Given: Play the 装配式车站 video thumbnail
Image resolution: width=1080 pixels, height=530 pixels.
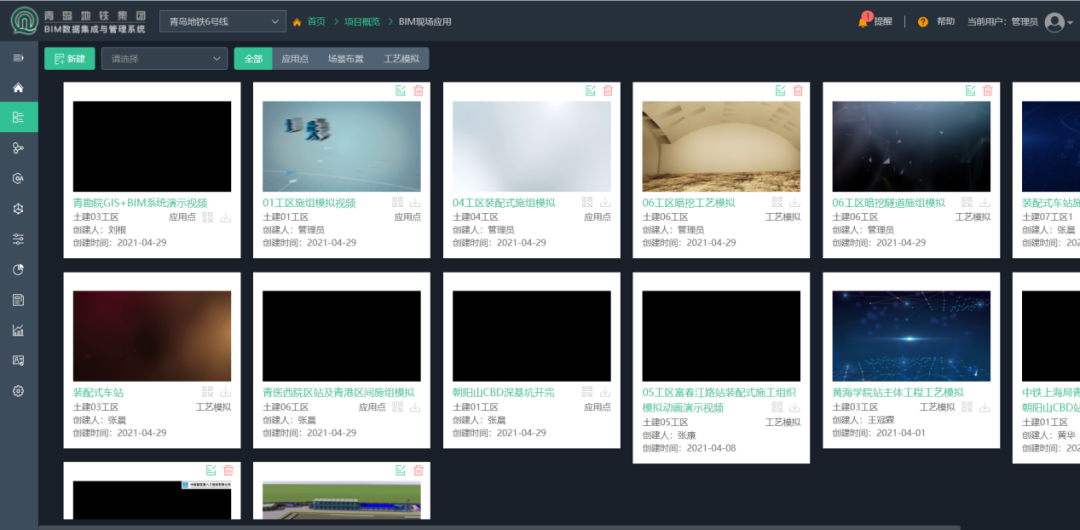Looking at the screenshot, I should [152, 336].
